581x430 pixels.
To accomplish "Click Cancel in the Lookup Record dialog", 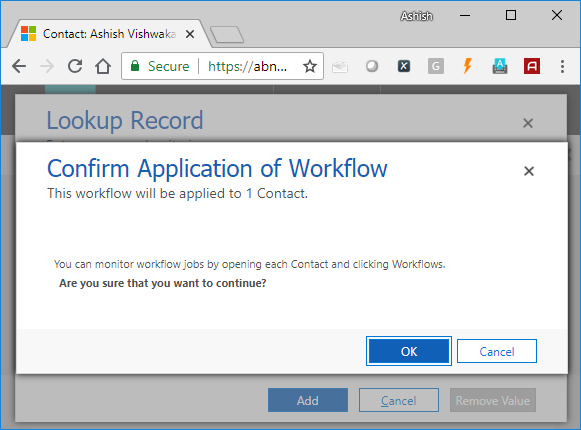I will (x=399, y=400).
